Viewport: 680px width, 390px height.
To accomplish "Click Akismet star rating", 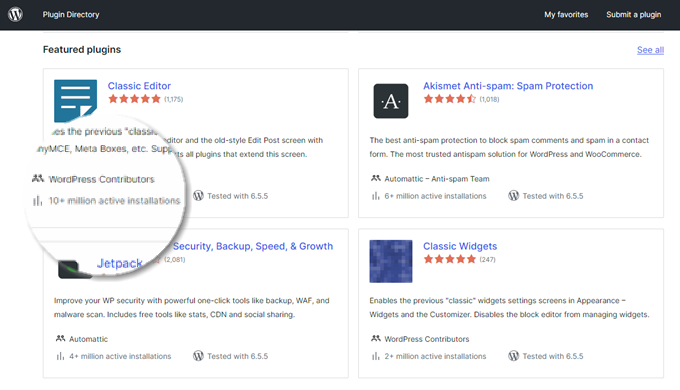I will tap(450, 99).
